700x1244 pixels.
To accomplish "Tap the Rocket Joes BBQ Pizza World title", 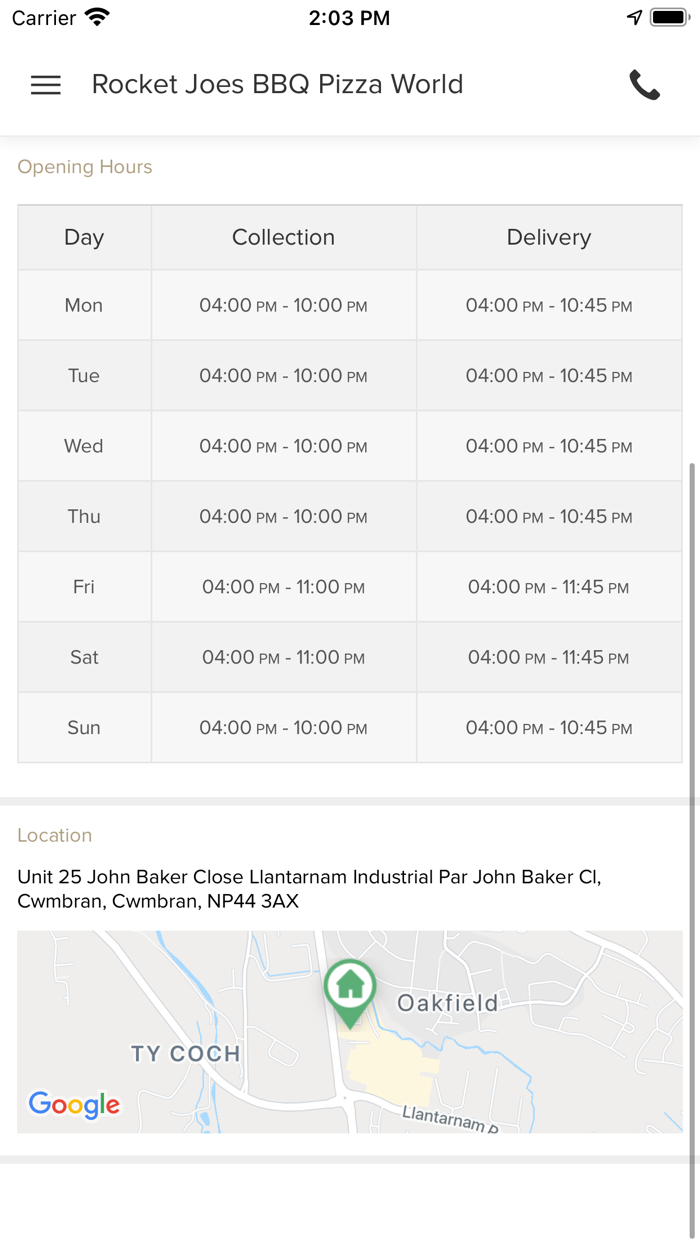I will [x=277, y=85].
